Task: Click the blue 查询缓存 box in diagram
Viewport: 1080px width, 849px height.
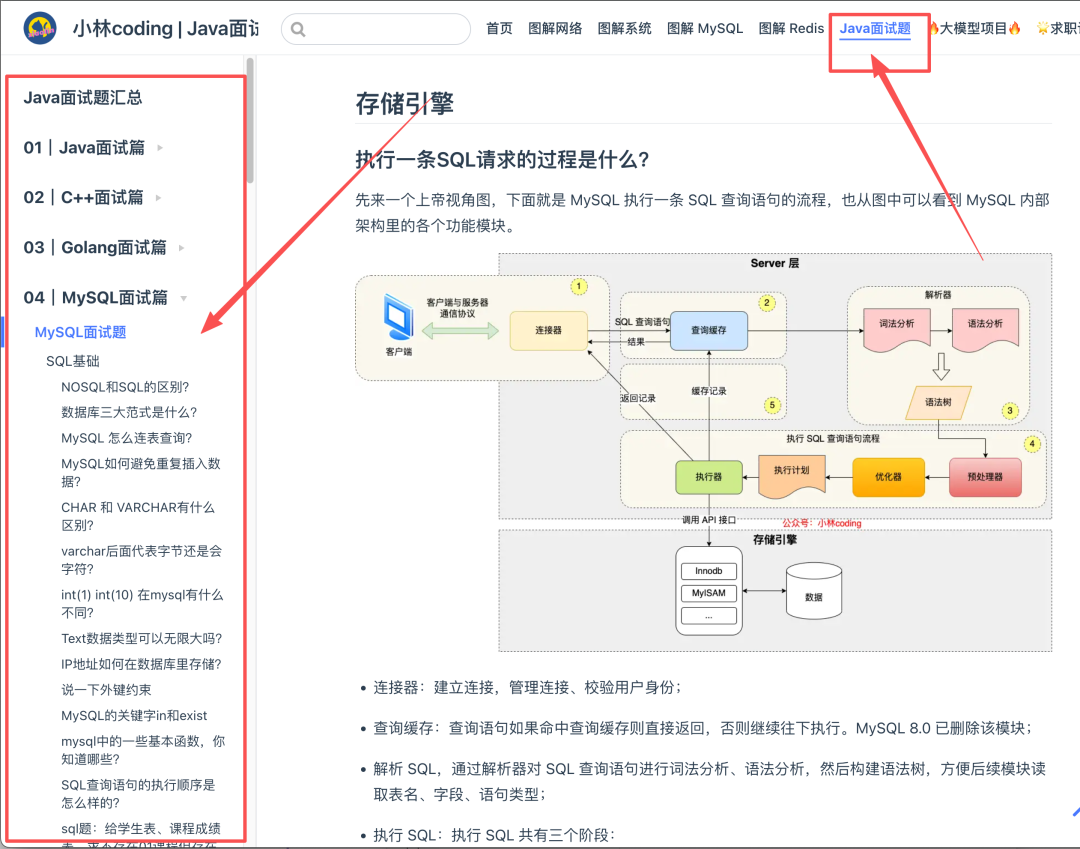Action: click(707, 330)
